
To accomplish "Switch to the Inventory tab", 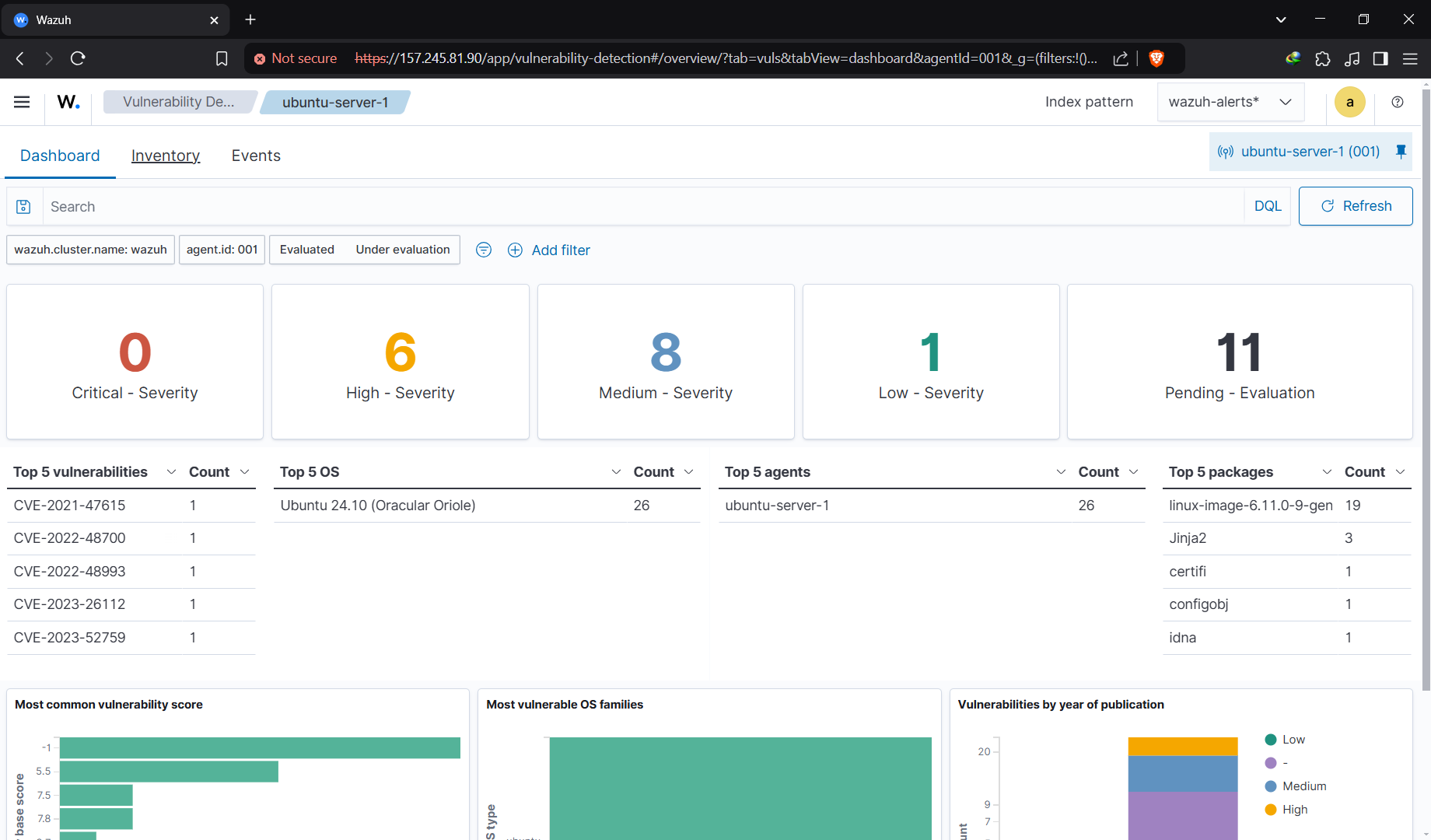I will click(166, 156).
